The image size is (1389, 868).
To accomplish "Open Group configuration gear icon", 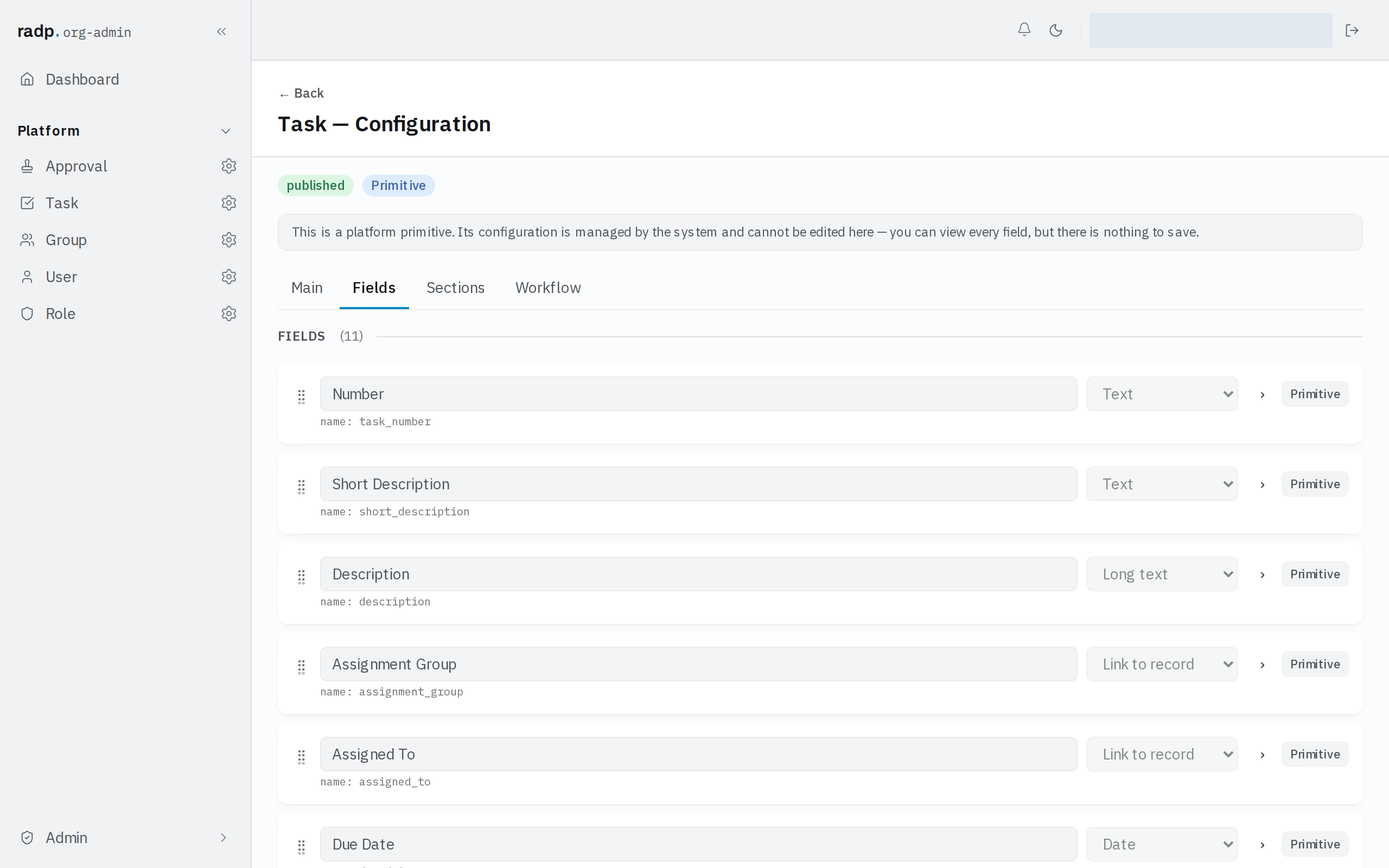I will [x=229, y=240].
